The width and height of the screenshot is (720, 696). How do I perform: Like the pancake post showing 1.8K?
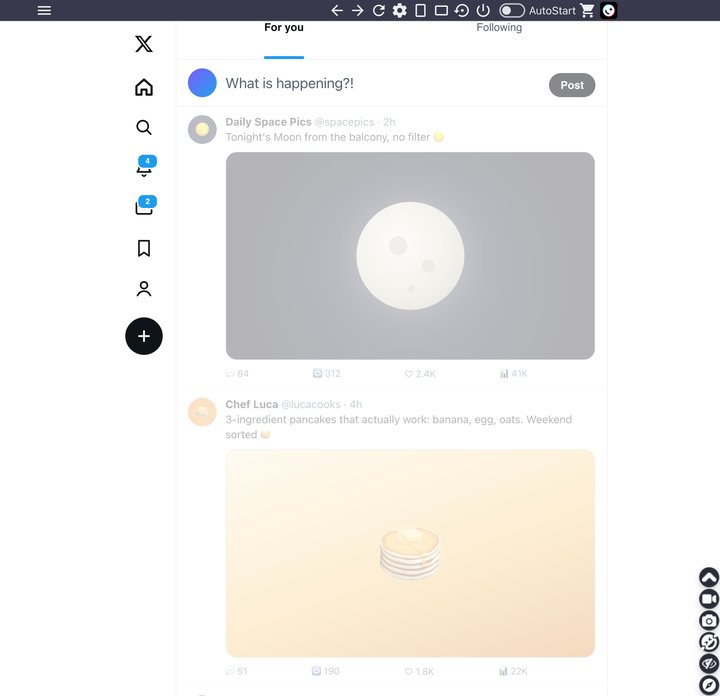click(419, 671)
